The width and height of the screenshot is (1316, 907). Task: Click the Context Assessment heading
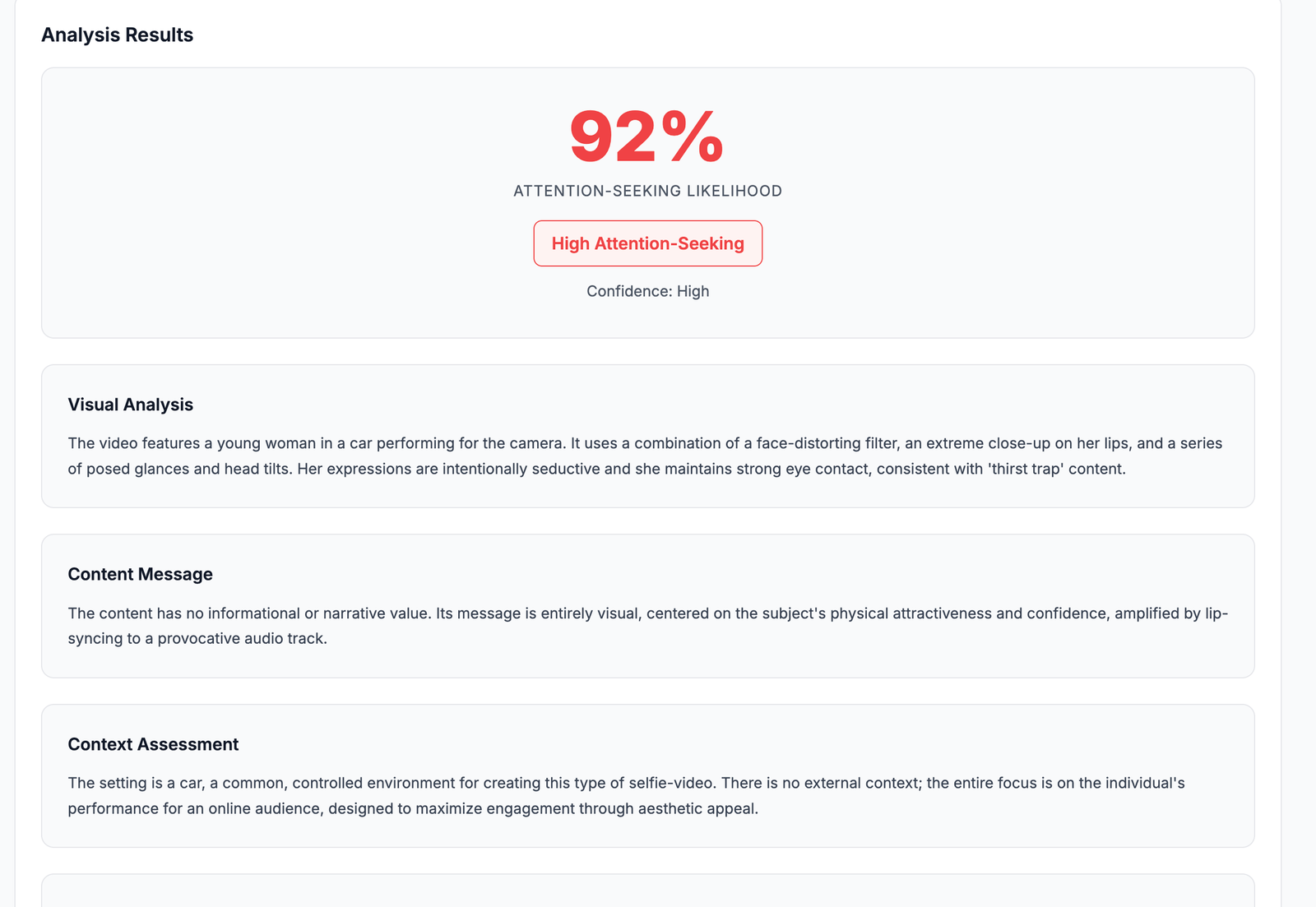coord(153,744)
